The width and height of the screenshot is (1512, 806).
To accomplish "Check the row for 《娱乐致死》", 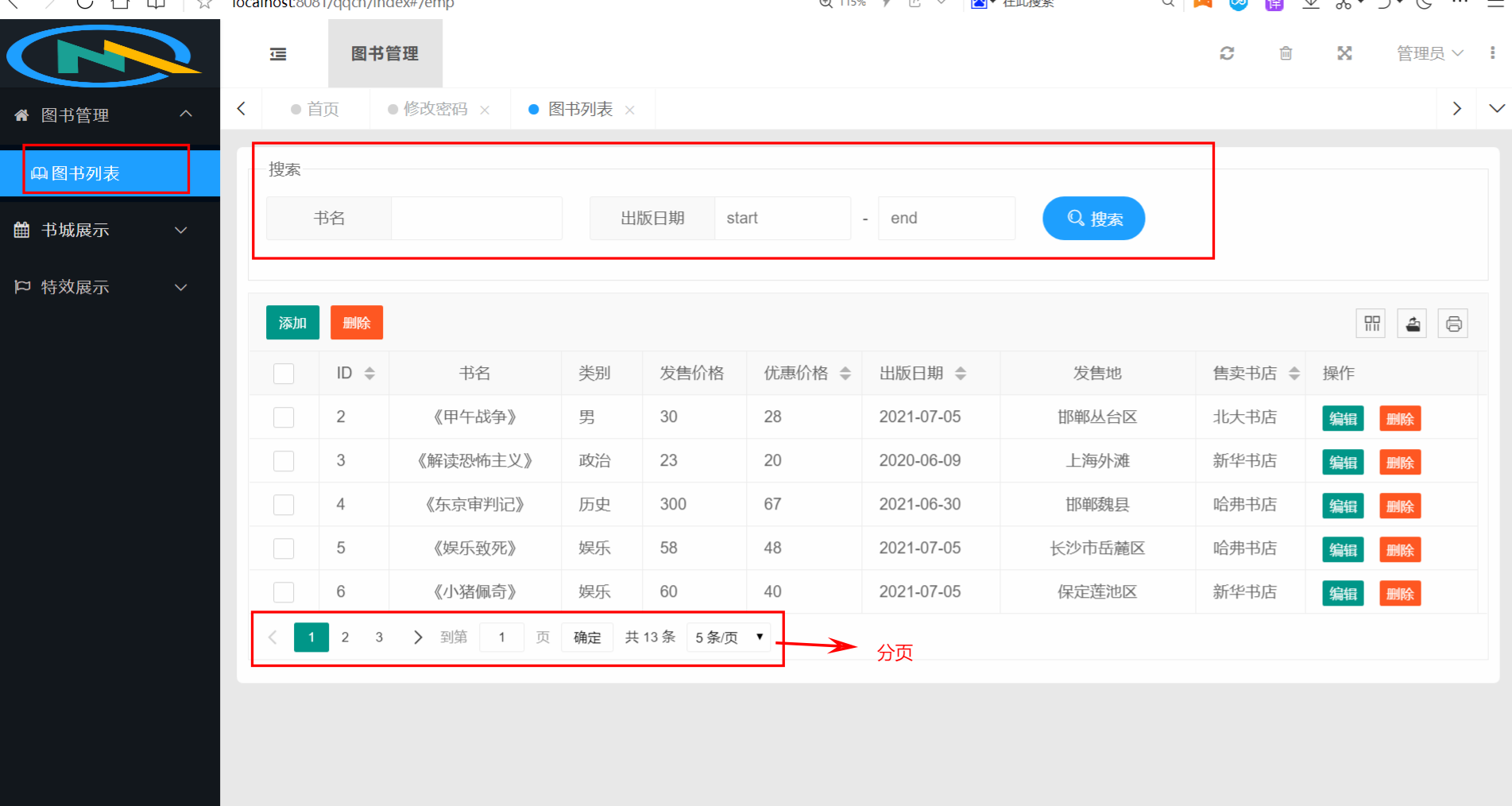I will [284, 548].
